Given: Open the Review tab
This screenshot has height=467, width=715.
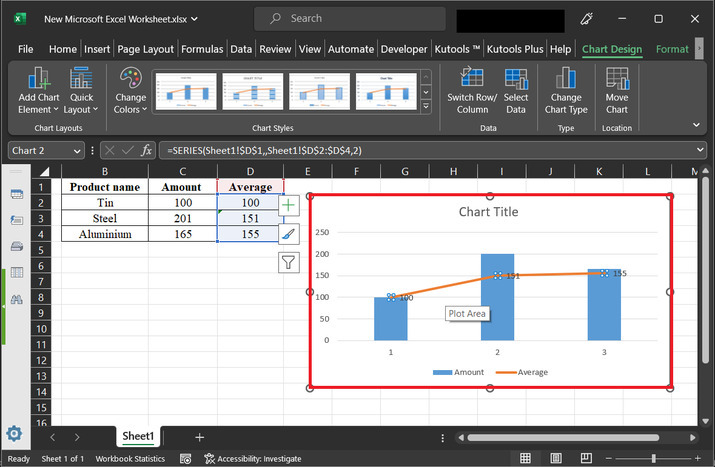Looking at the screenshot, I should point(275,49).
